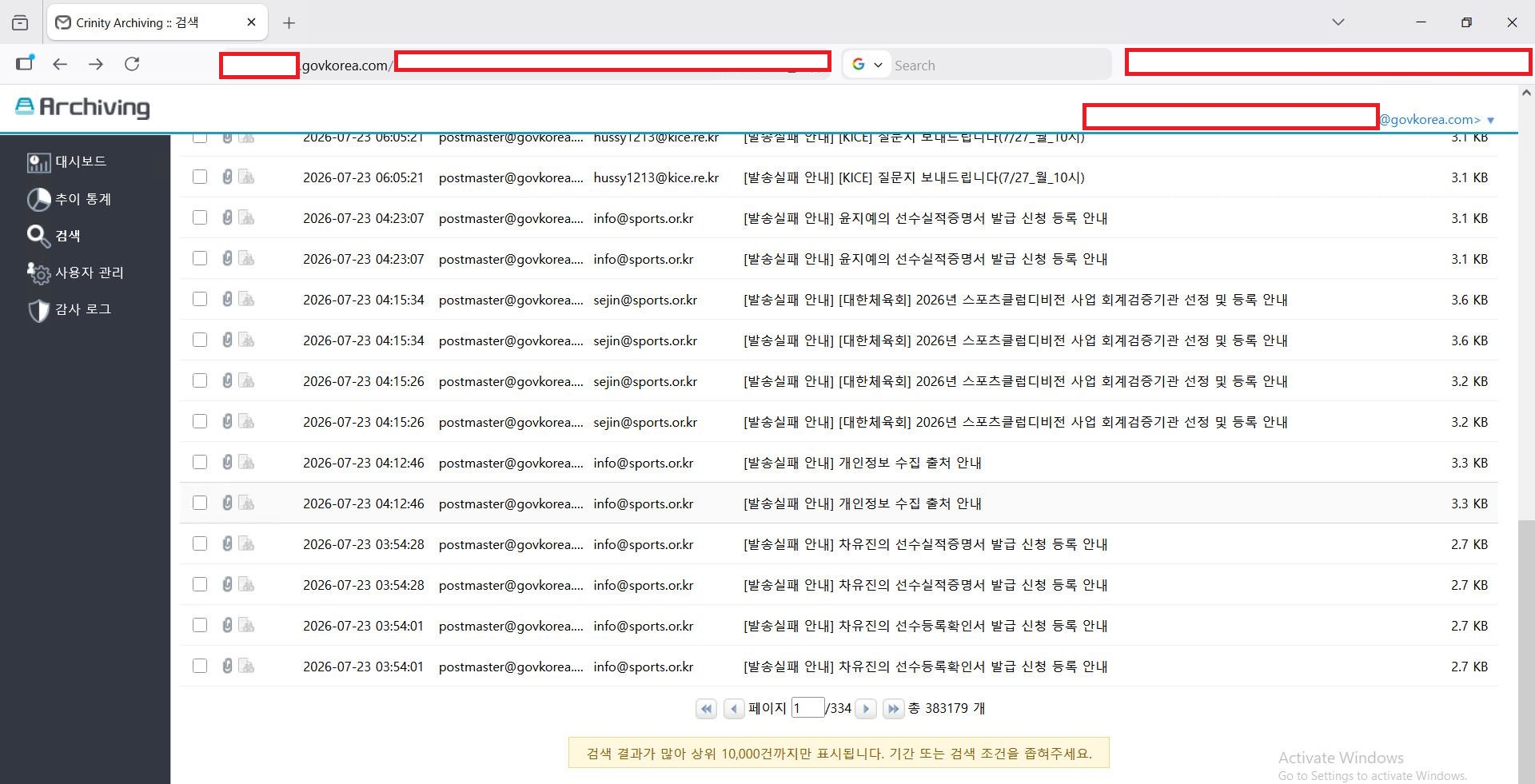Open the 대시보드 dashboard icon in sidebar
The height and width of the screenshot is (784, 1535).
(38, 162)
